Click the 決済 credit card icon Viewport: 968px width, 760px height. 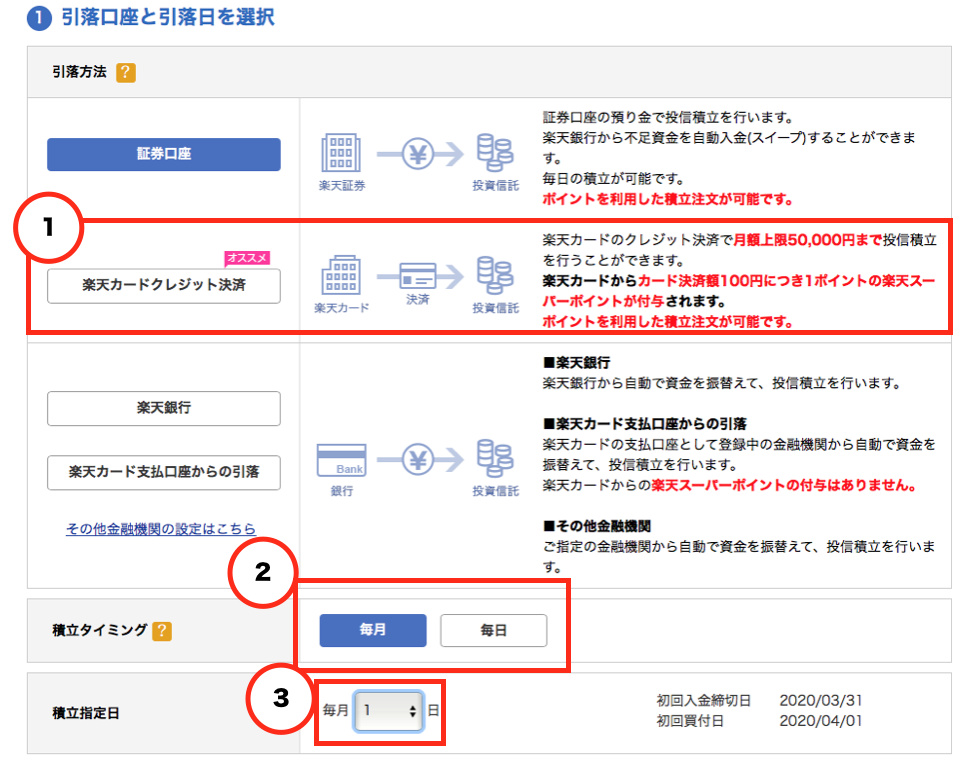click(x=418, y=274)
